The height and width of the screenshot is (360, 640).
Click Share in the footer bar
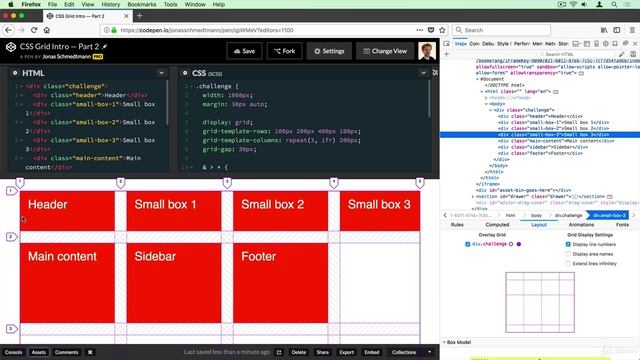[x=322, y=352]
